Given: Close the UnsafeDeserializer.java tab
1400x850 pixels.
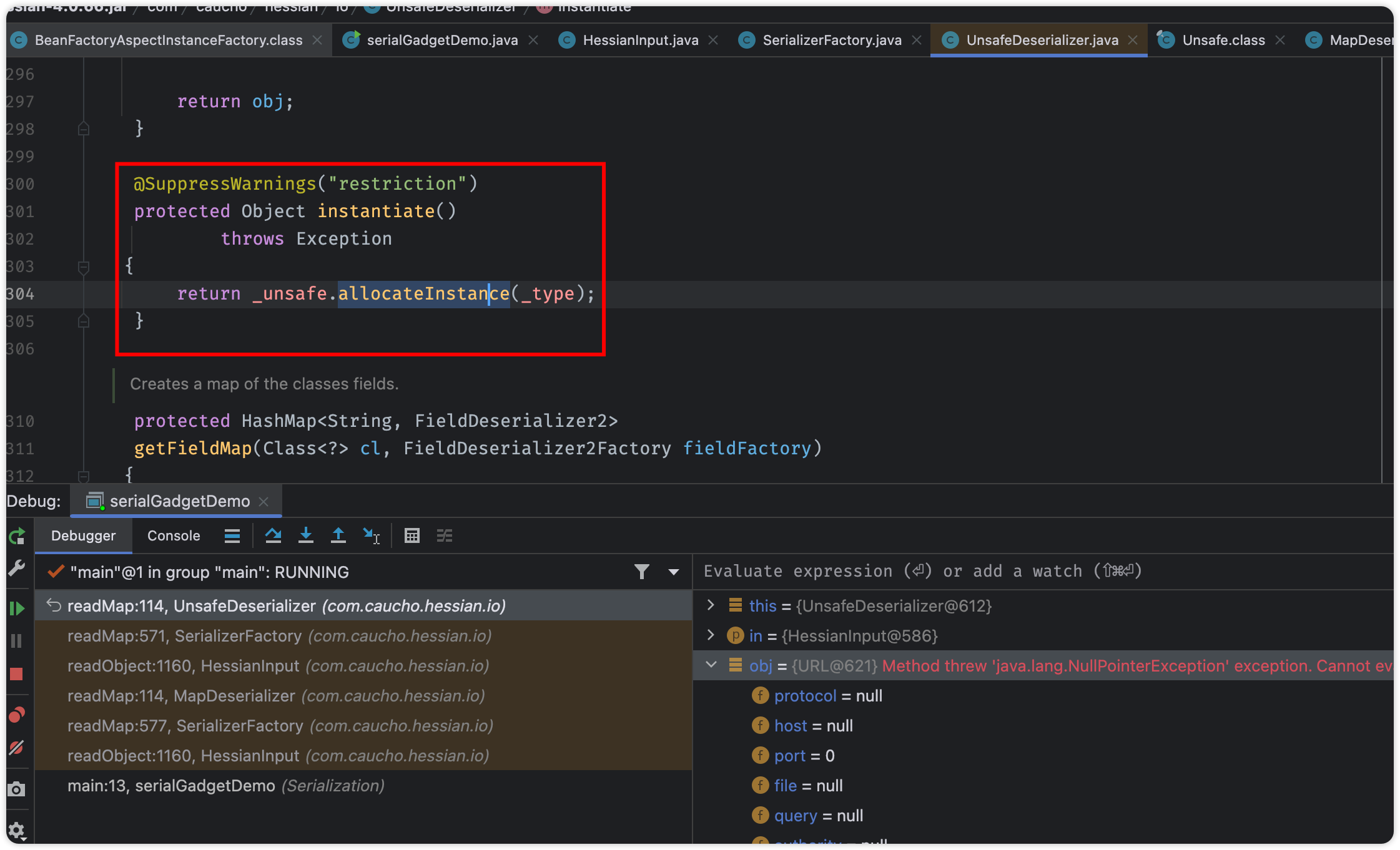Looking at the screenshot, I should (x=1133, y=40).
